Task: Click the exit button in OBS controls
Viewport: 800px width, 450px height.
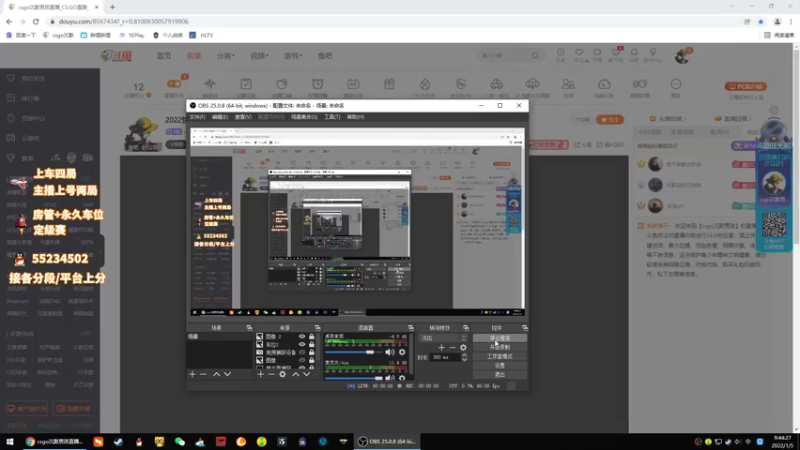Action: [499, 374]
